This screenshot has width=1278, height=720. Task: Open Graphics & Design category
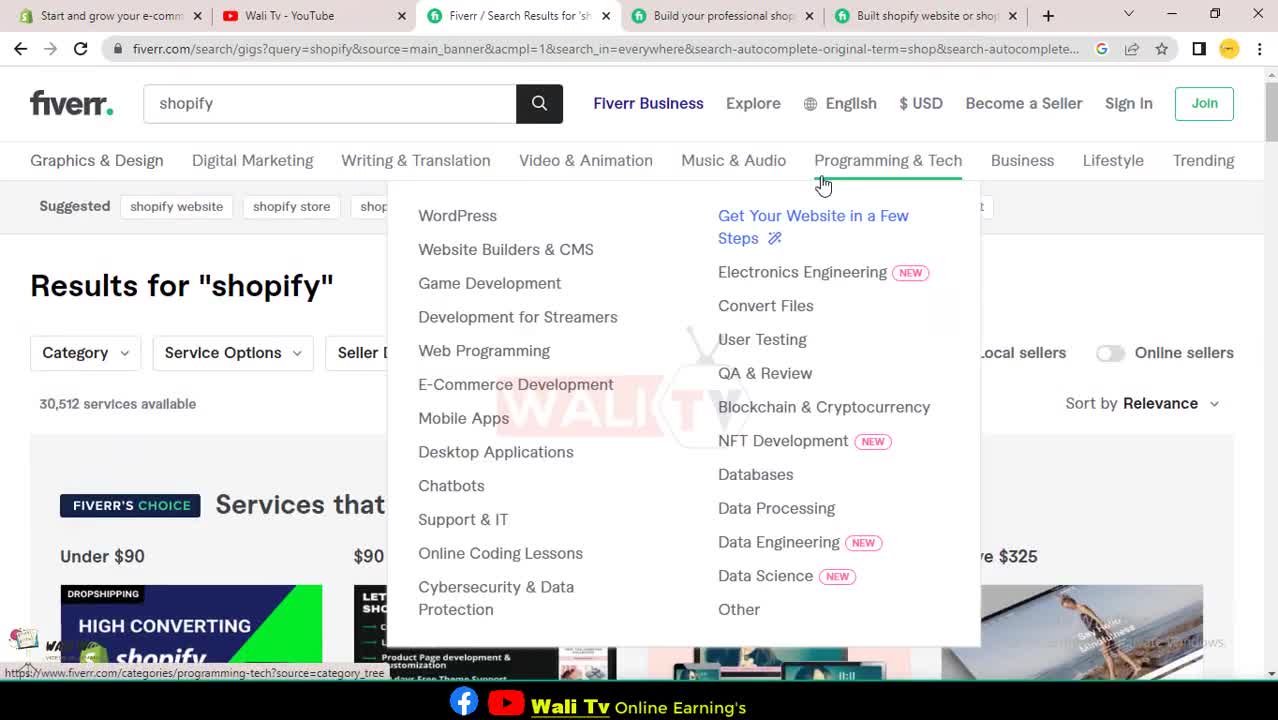97,160
